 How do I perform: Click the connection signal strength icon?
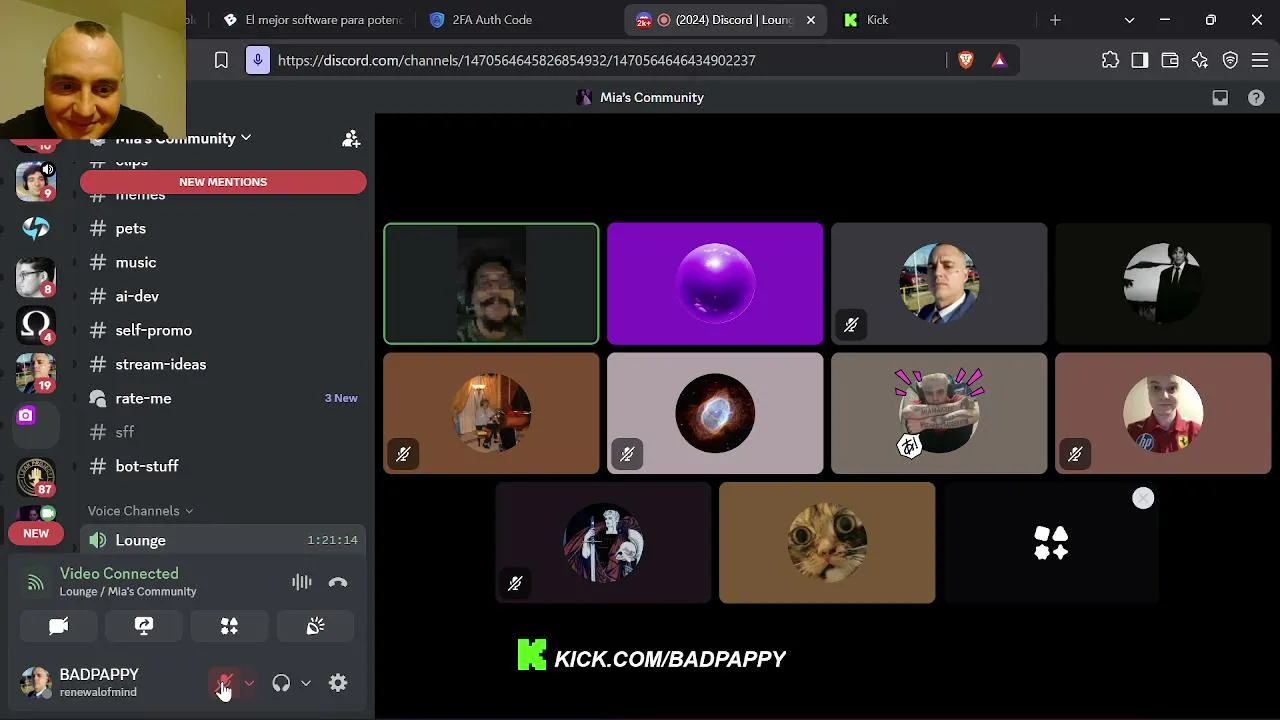[x=36, y=582]
